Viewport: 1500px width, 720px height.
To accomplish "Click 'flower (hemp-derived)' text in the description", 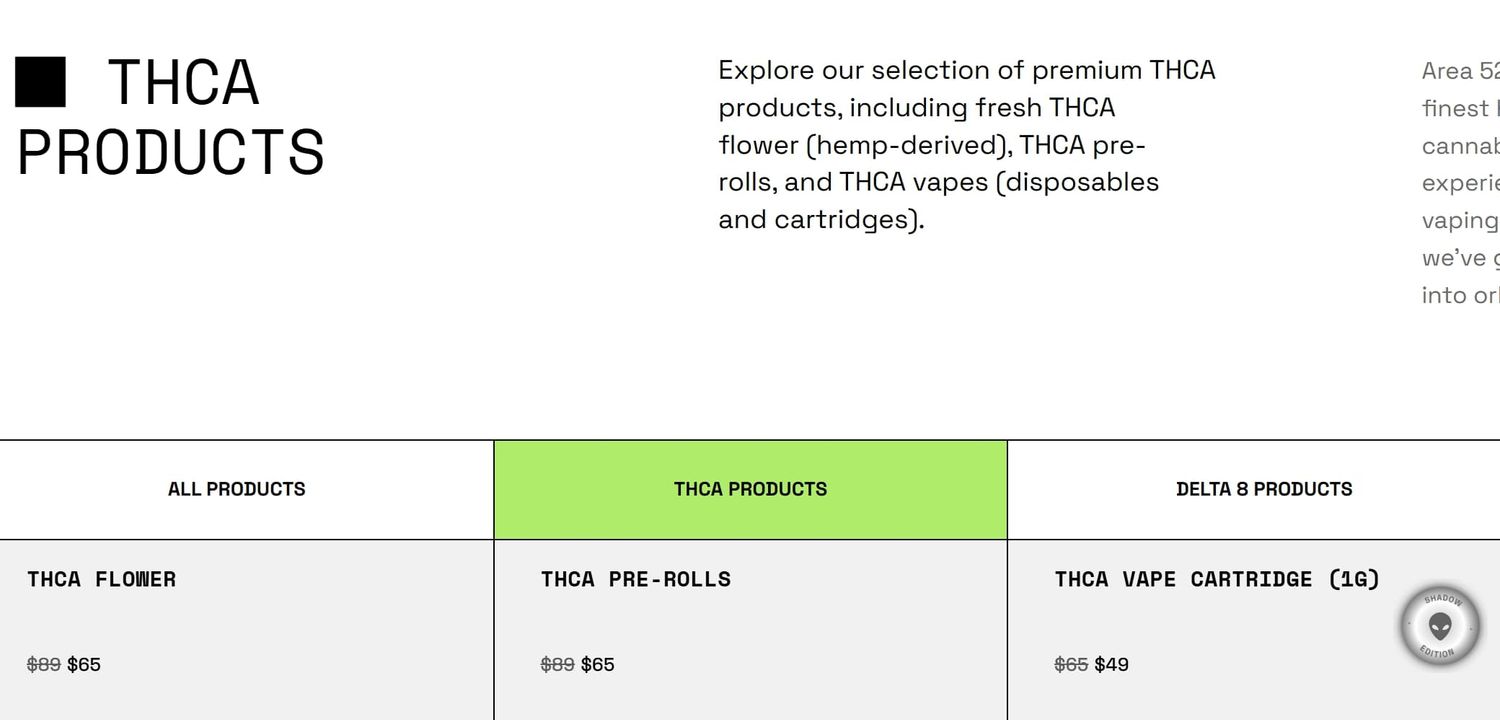I will (x=861, y=146).
